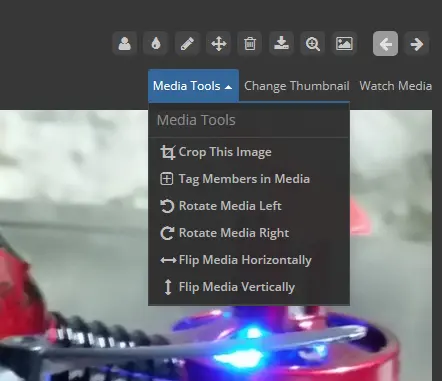
Task: Click the download icon
Action: coord(281,44)
